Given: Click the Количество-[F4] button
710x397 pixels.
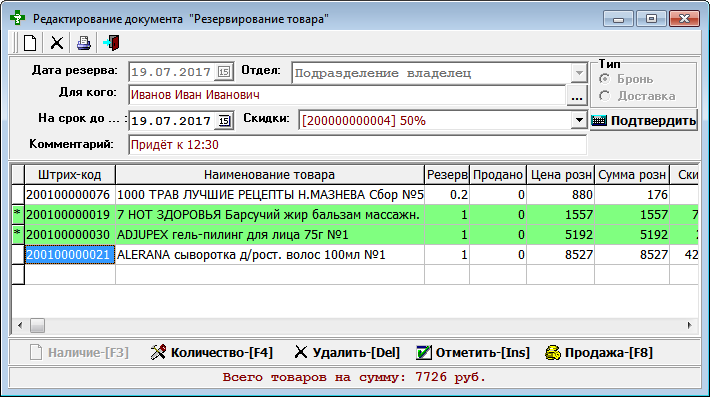Looking at the screenshot, I should tap(212, 353).
